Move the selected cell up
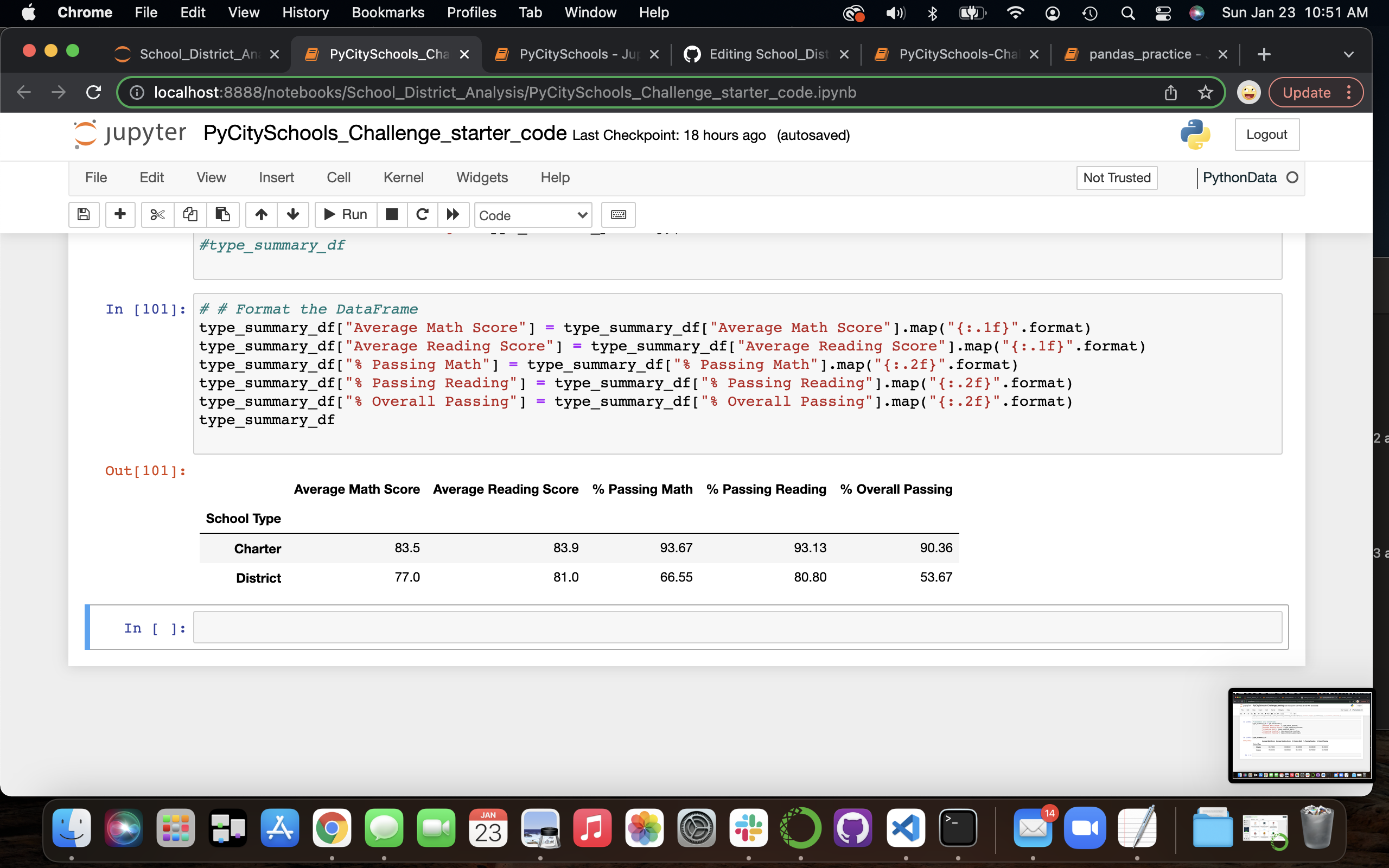 pos(261,214)
